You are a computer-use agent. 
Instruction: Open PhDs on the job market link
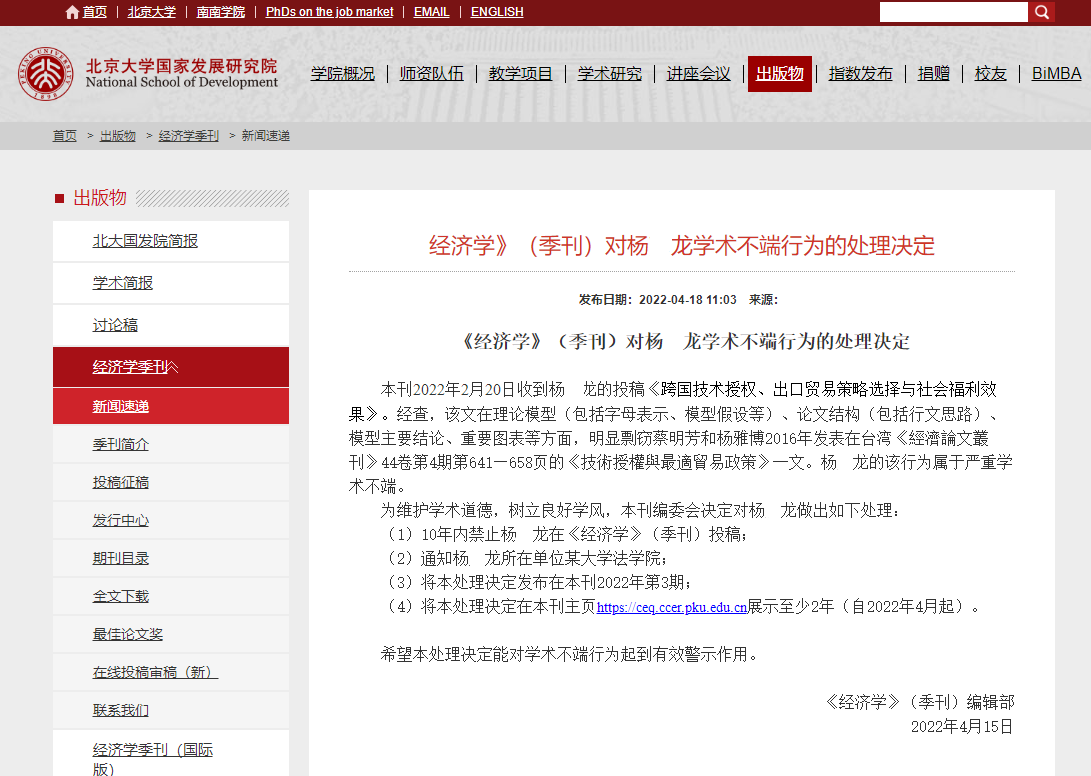(329, 12)
